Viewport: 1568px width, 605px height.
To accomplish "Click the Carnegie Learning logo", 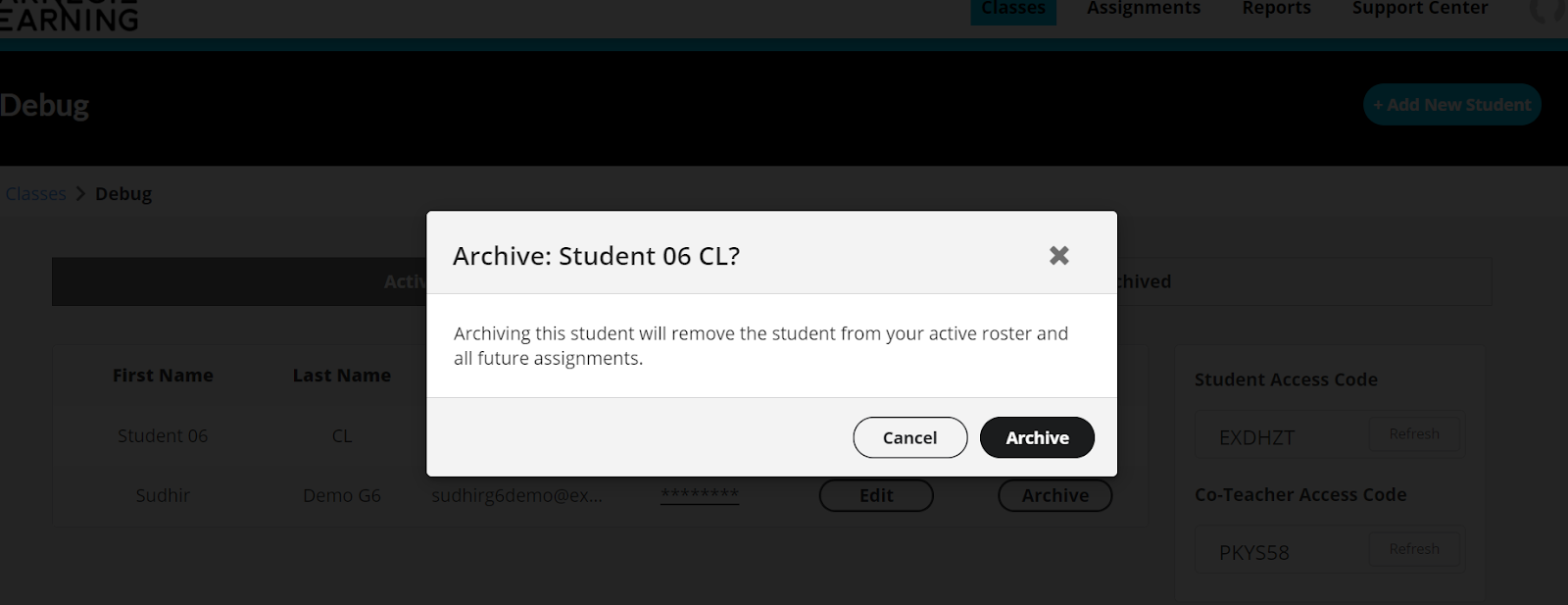I will pos(69,14).
